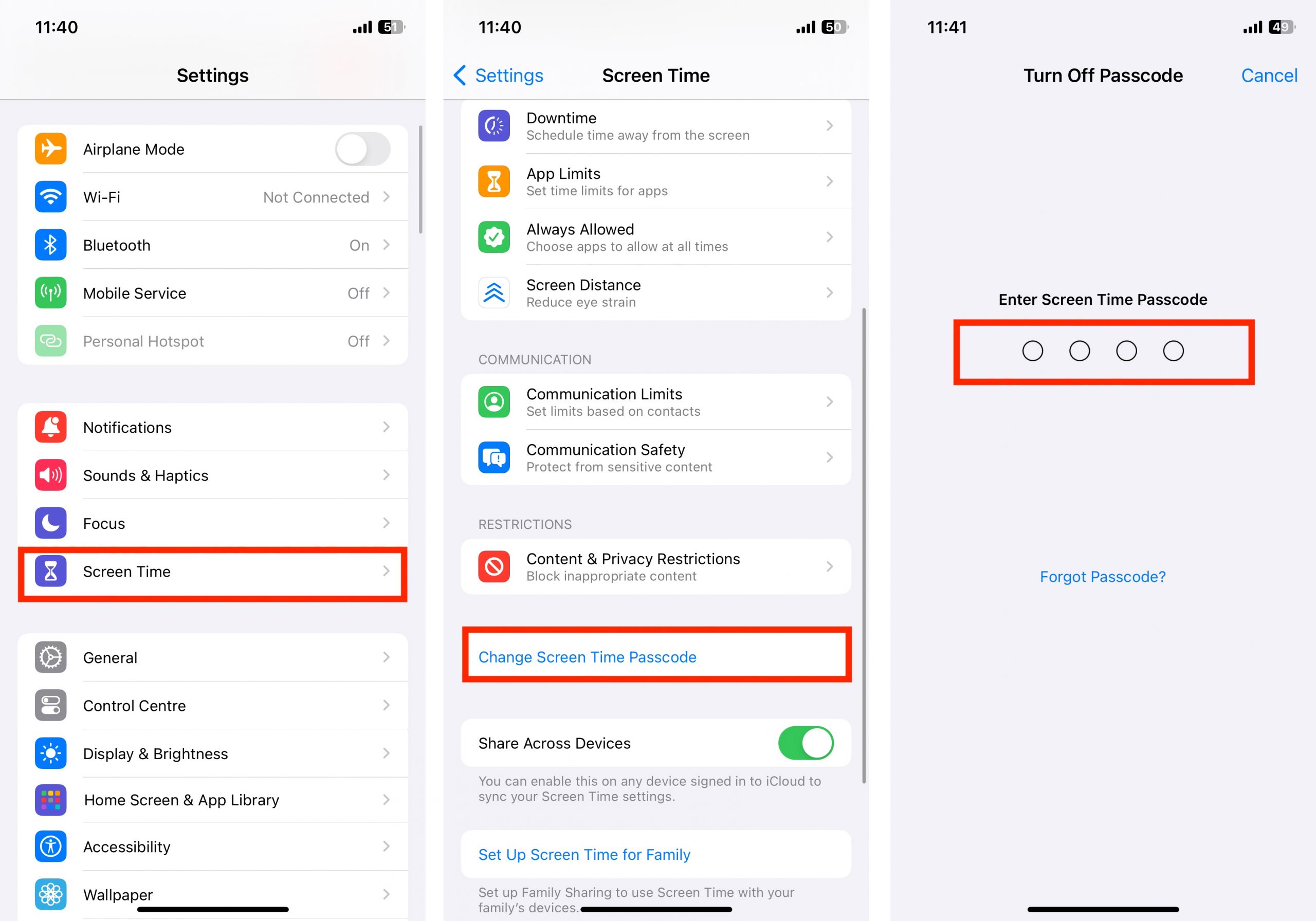This screenshot has height=921, width=1316.
Task: Open Airplane Mode settings
Action: [213, 149]
